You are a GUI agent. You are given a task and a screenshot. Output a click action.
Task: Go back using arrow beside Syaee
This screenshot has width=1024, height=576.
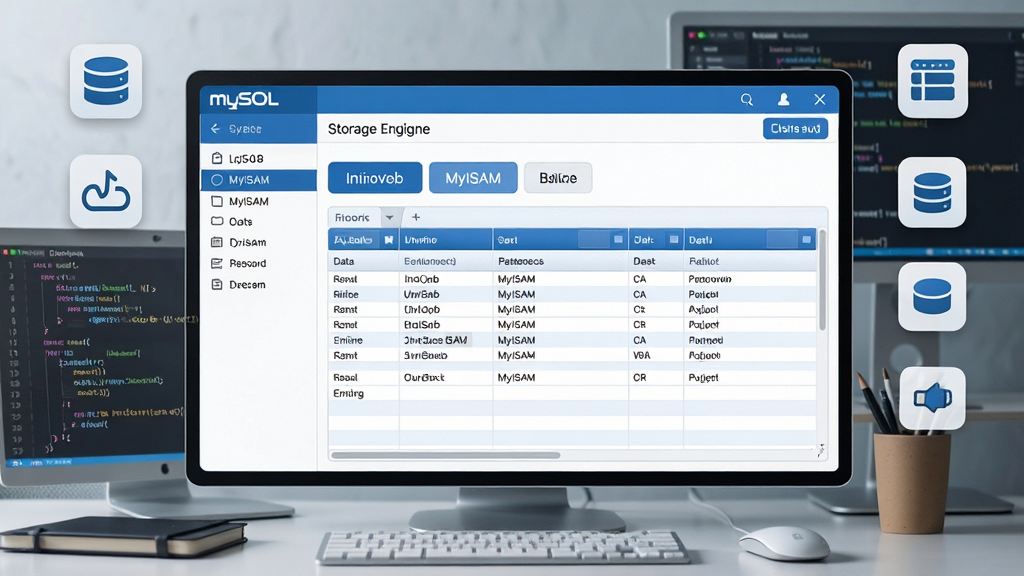[x=216, y=129]
